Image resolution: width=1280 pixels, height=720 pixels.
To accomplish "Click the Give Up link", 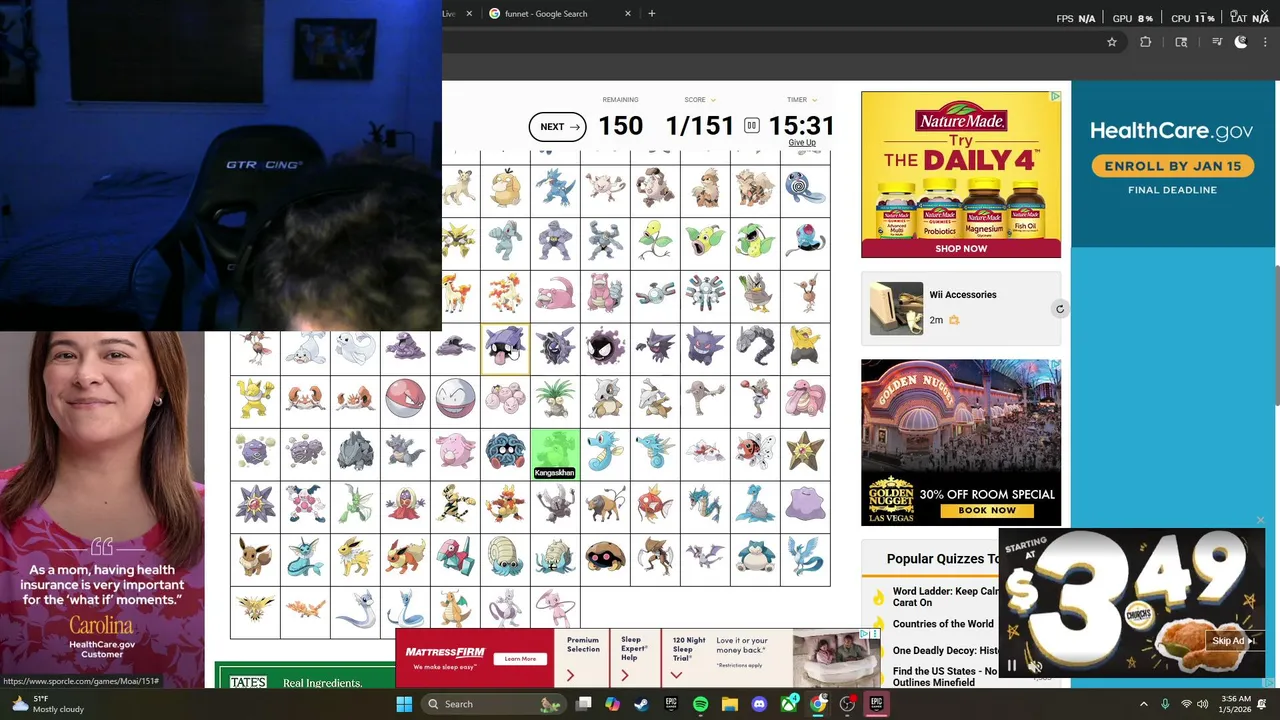I will [802, 143].
